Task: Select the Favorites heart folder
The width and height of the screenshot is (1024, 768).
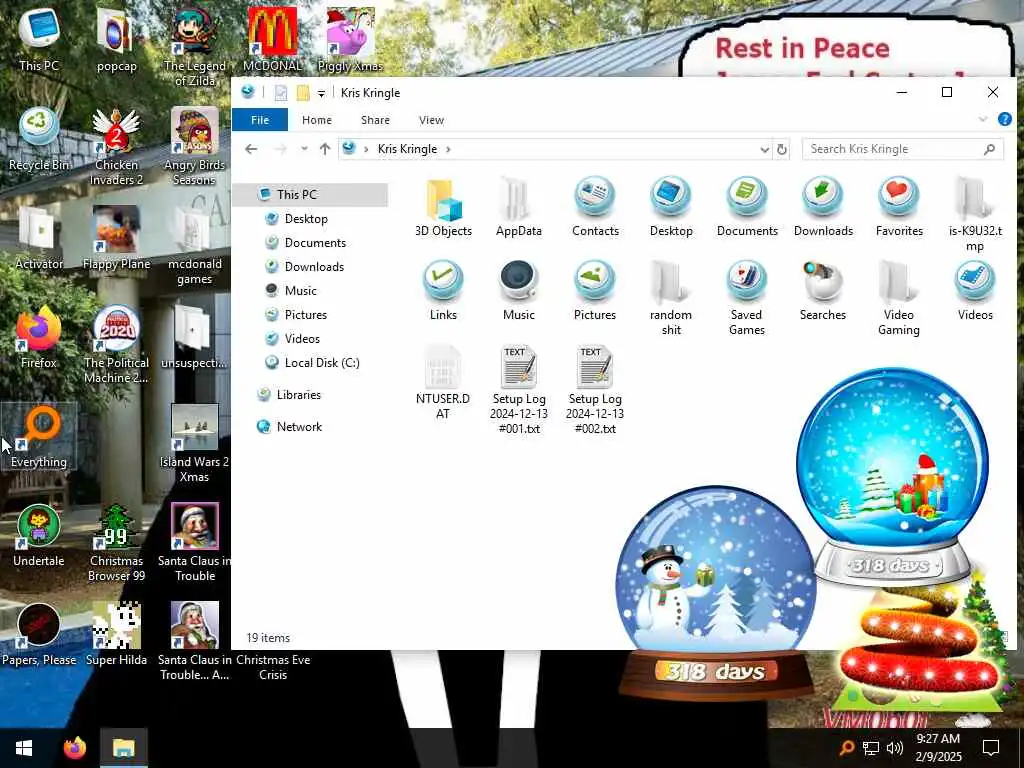Action: 899,208
